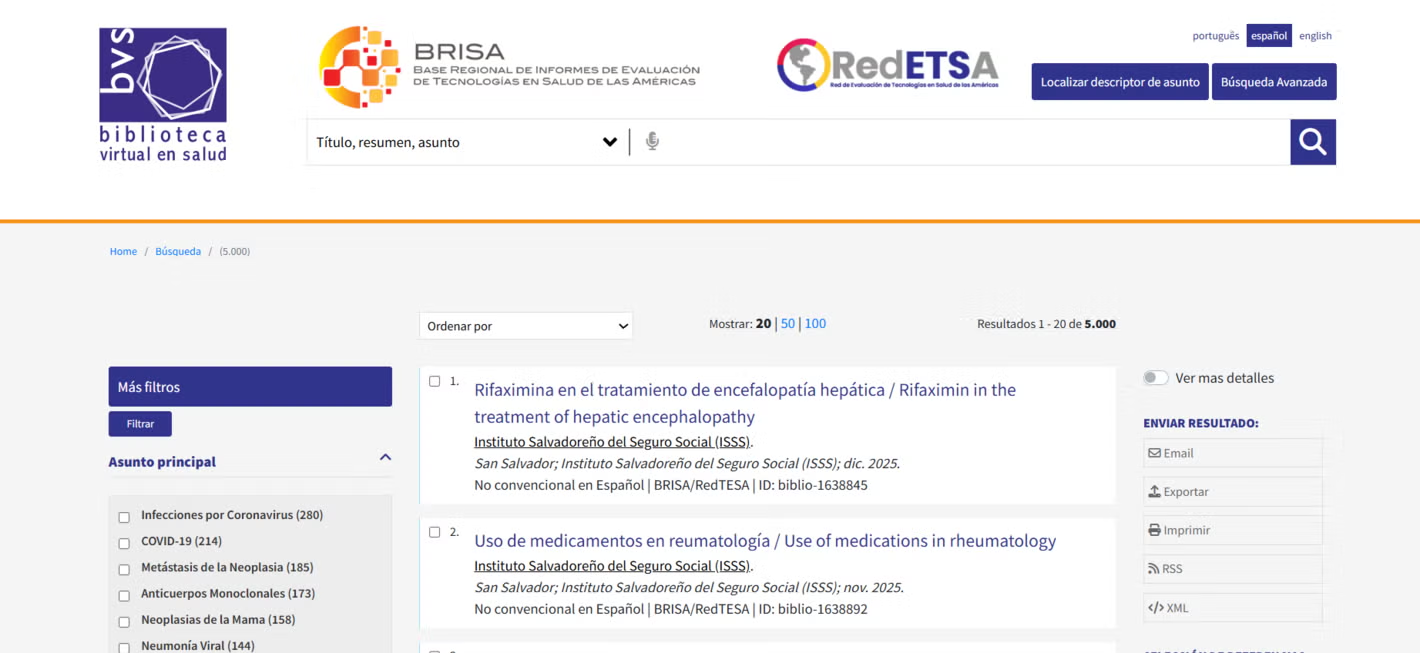Change the site language to português
The width and height of the screenshot is (1420, 653).
coord(1215,35)
